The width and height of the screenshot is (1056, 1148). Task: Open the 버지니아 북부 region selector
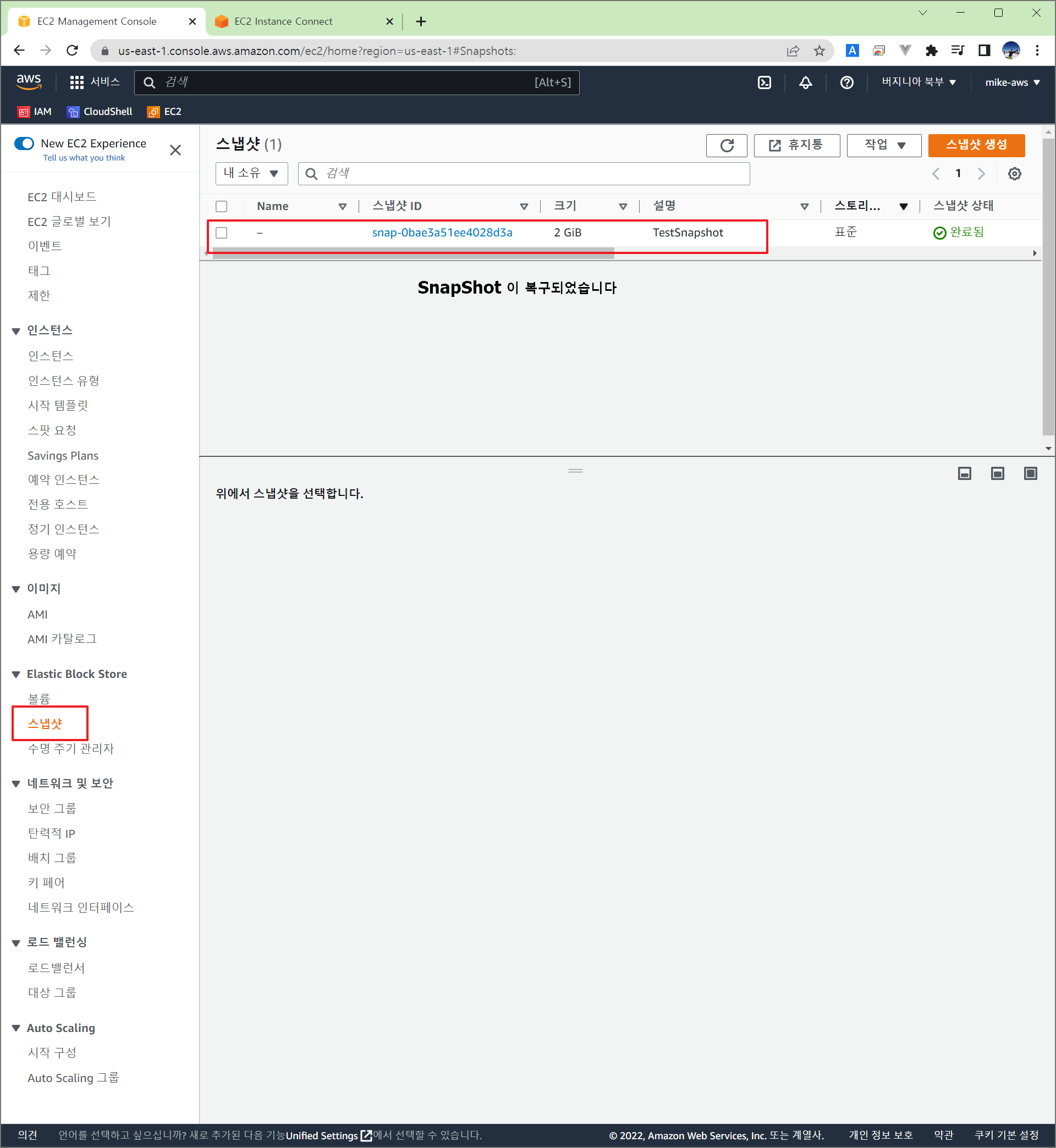(x=919, y=82)
